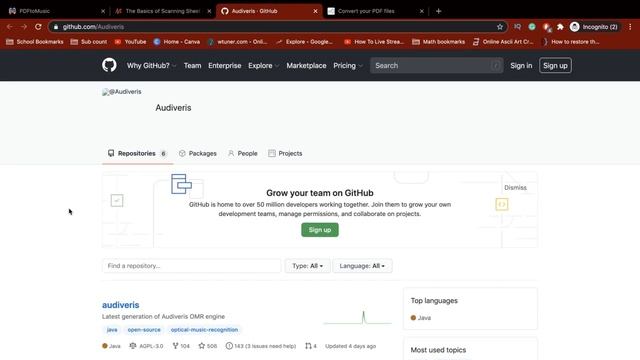The height and width of the screenshot is (360, 640).
Task: Click the green circle extension icon
Action: pyautogui.click(x=532, y=27)
